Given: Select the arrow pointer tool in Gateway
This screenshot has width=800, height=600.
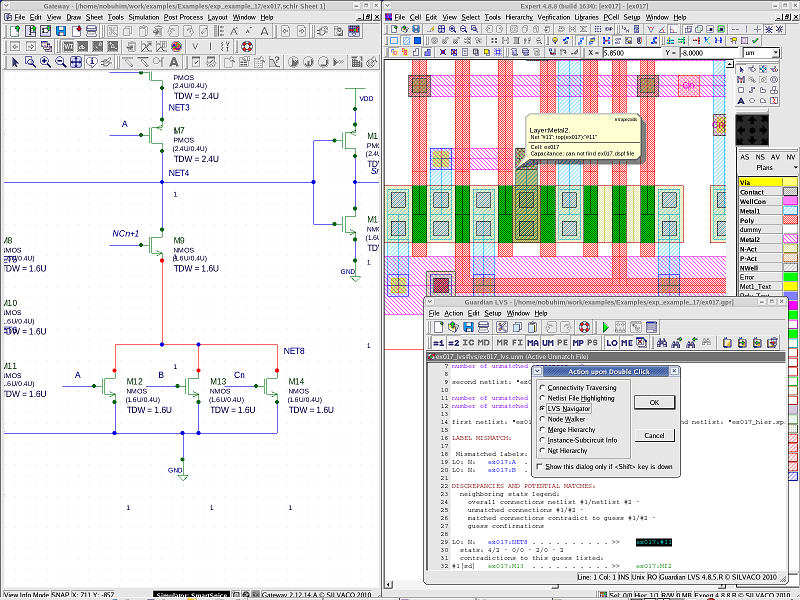Looking at the screenshot, I should [15, 62].
